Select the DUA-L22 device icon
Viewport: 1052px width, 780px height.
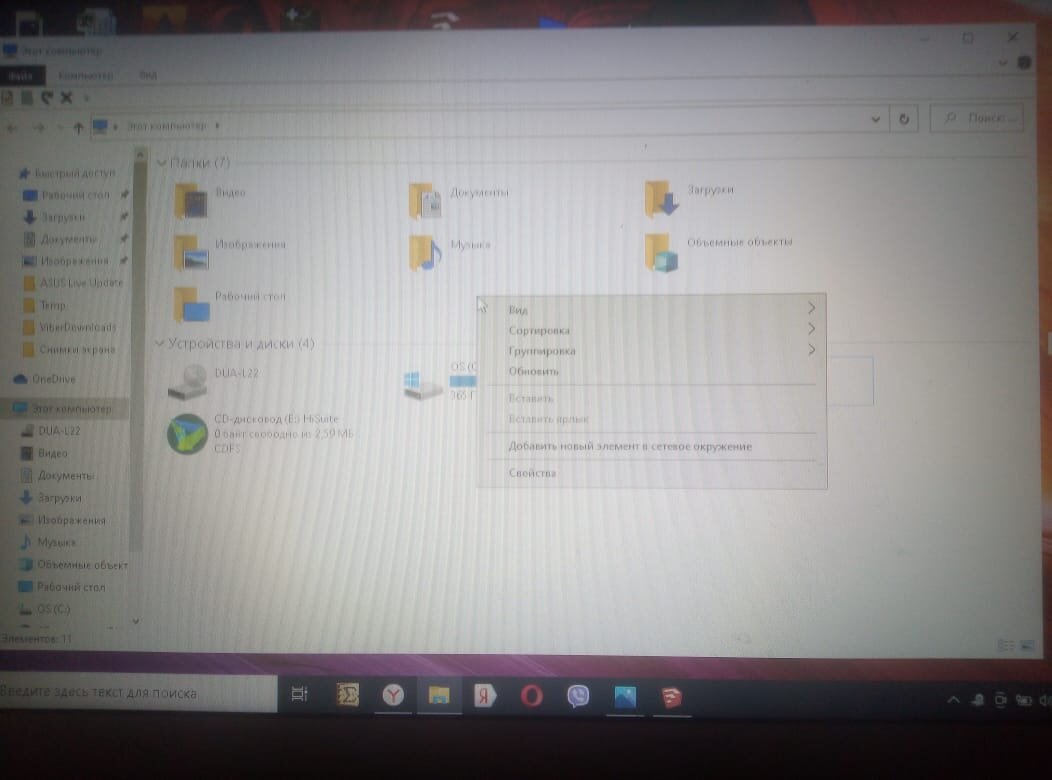pyautogui.click(x=187, y=382)
